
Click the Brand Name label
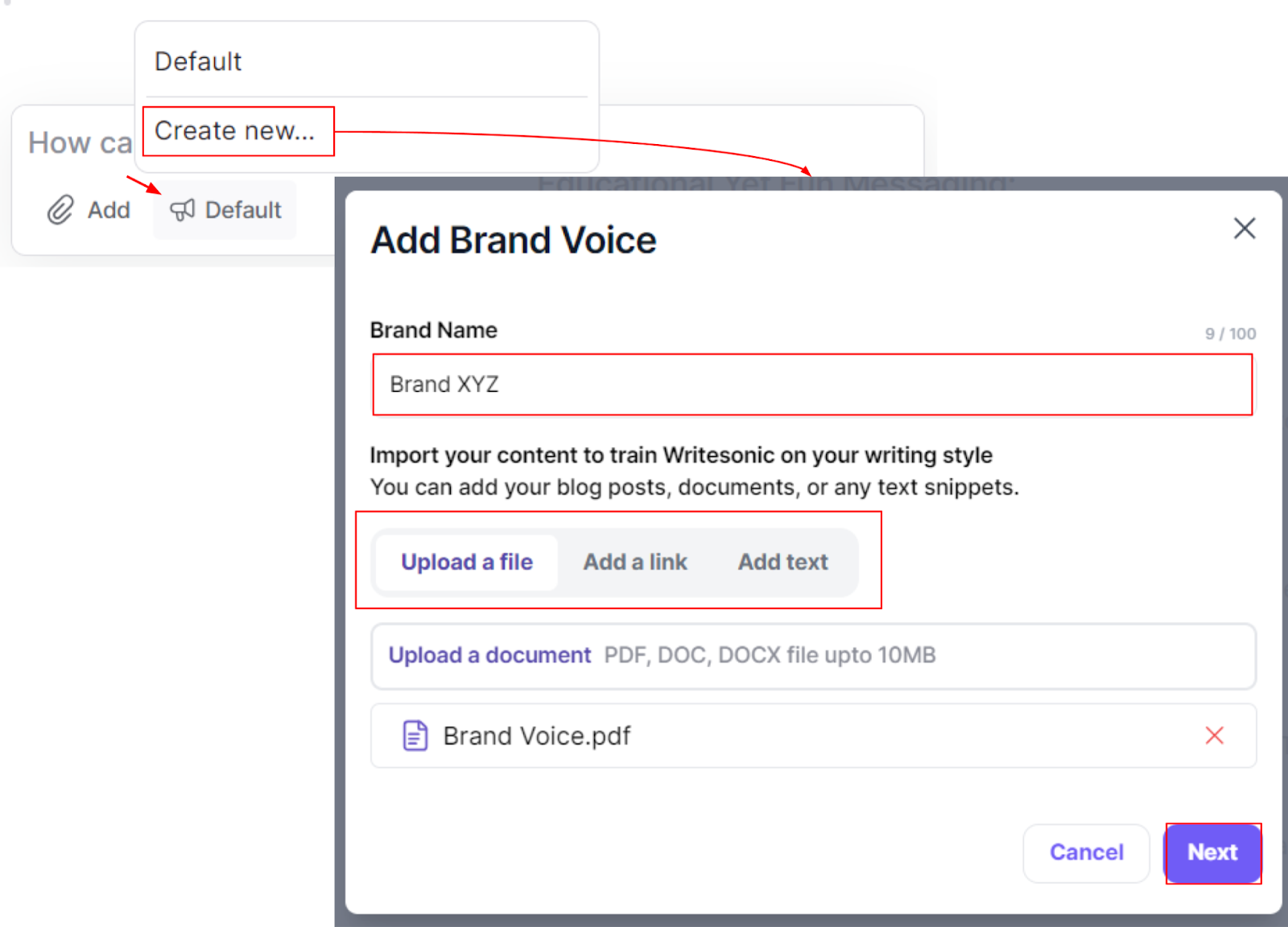point(433,330)
